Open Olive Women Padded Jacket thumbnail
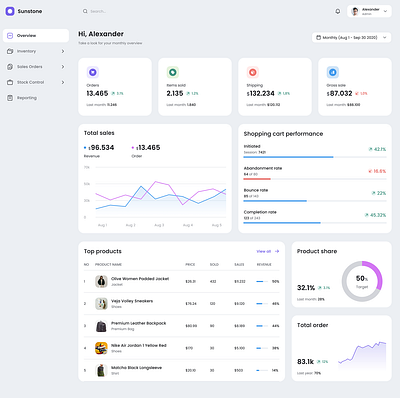The width and height of the screenshot is (400, 398). (x=101, y=281)
